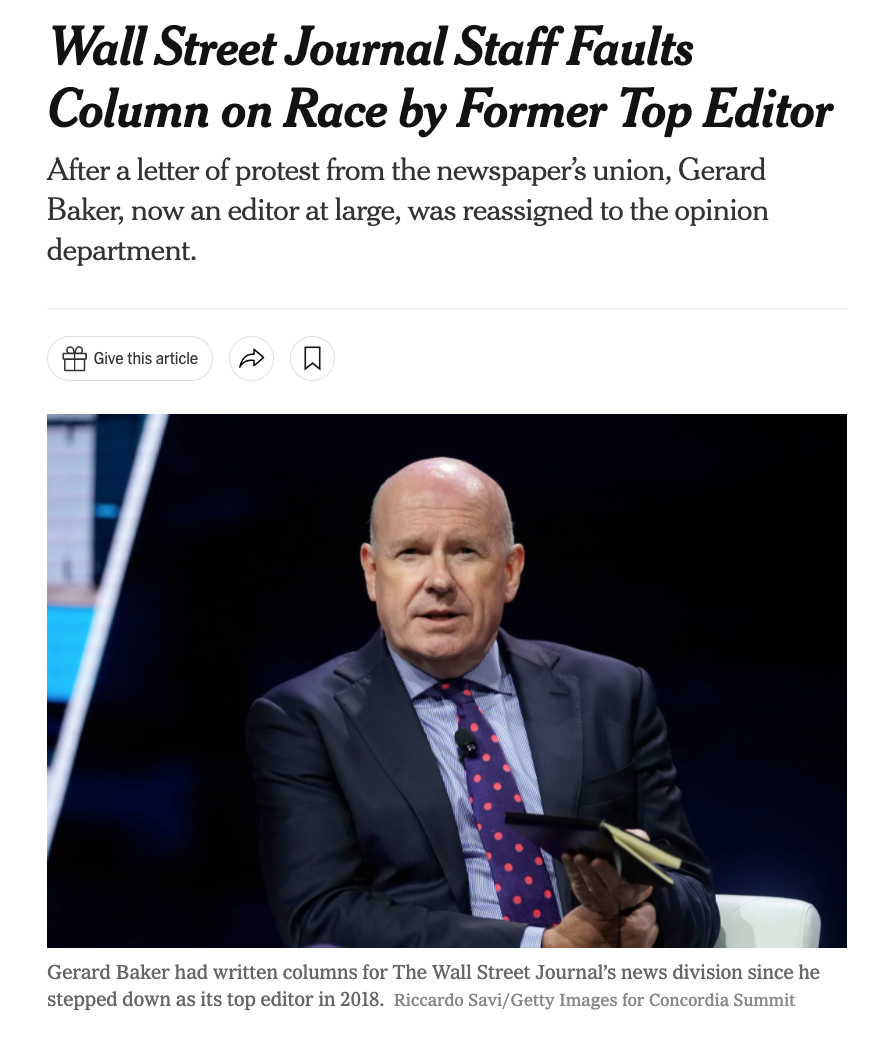This screenshot has width=886, height=1042.
Task: Click the horizontal divider below the summary
Action: [x=446, y=309]
